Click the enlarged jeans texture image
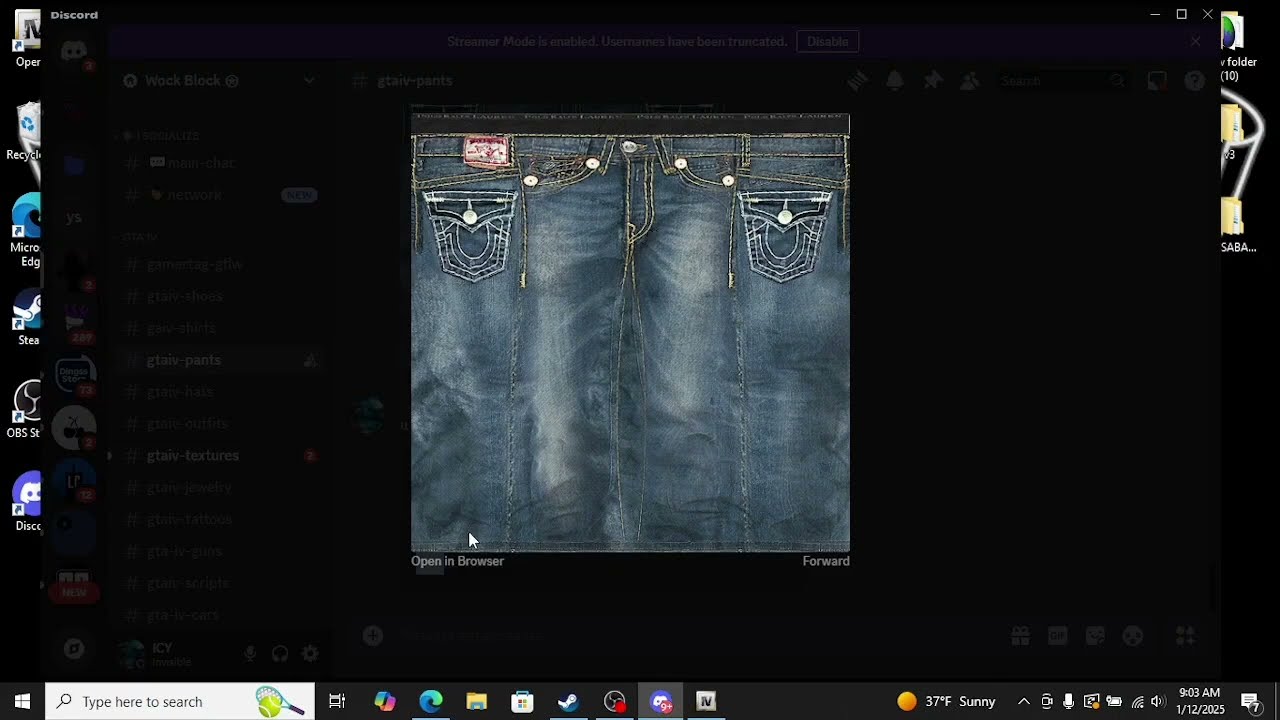 point(630,332)
